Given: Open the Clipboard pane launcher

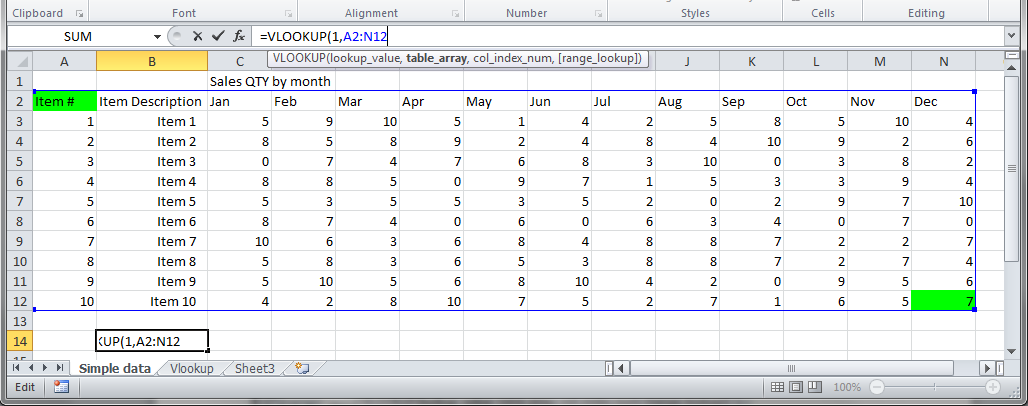Looking at the screenshot, I should [80, 14].
